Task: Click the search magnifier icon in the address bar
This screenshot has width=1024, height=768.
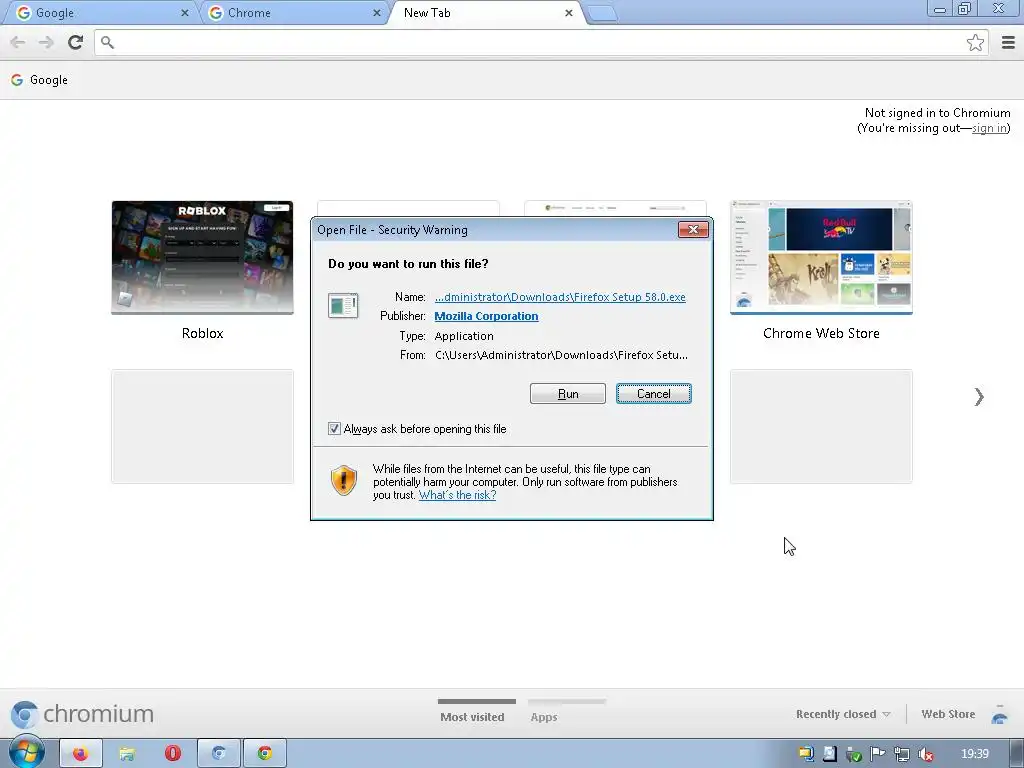Action: pos(108,42)
